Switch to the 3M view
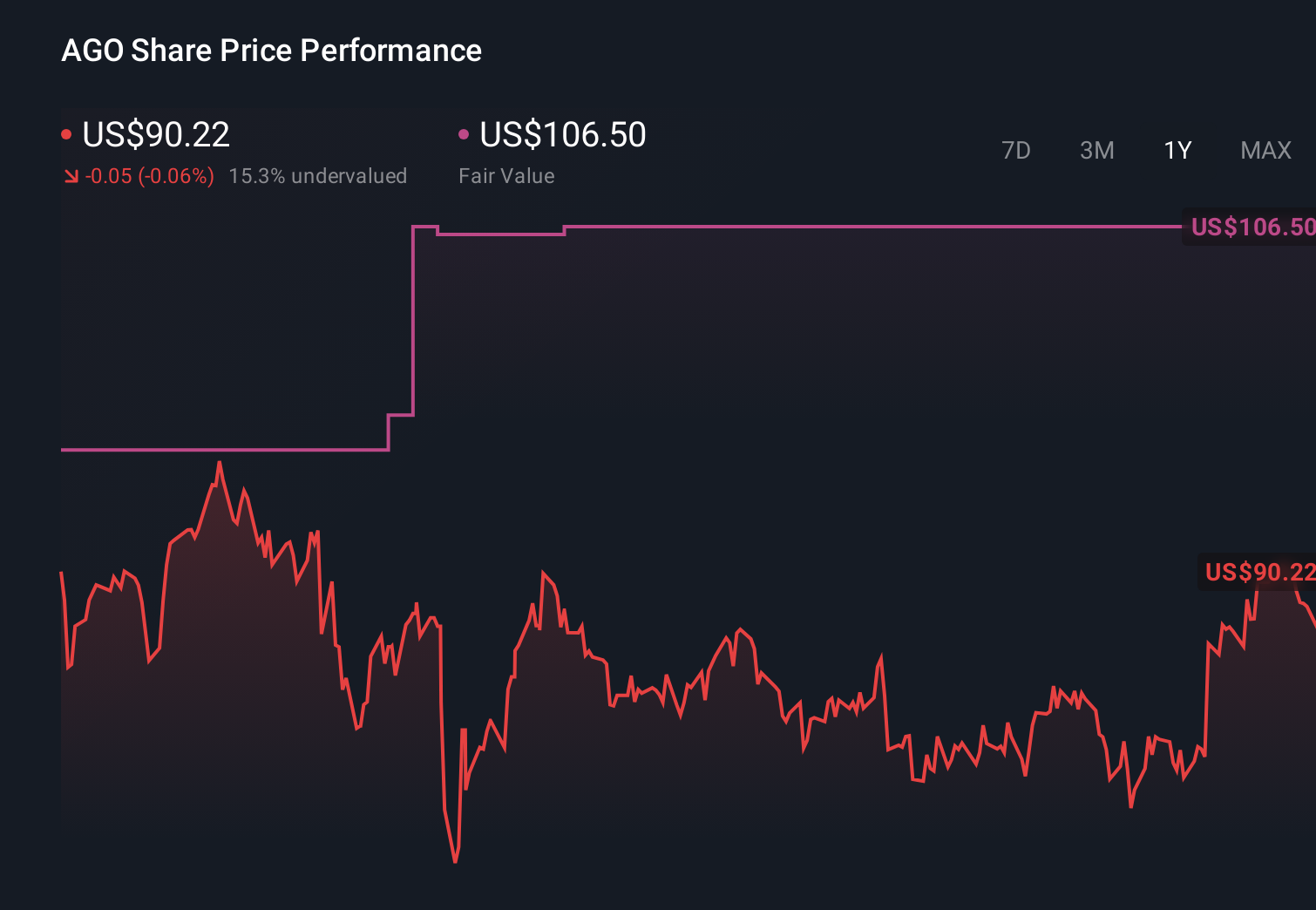This screenshot has height=910, width=1316. click(x=1096, y=150)
